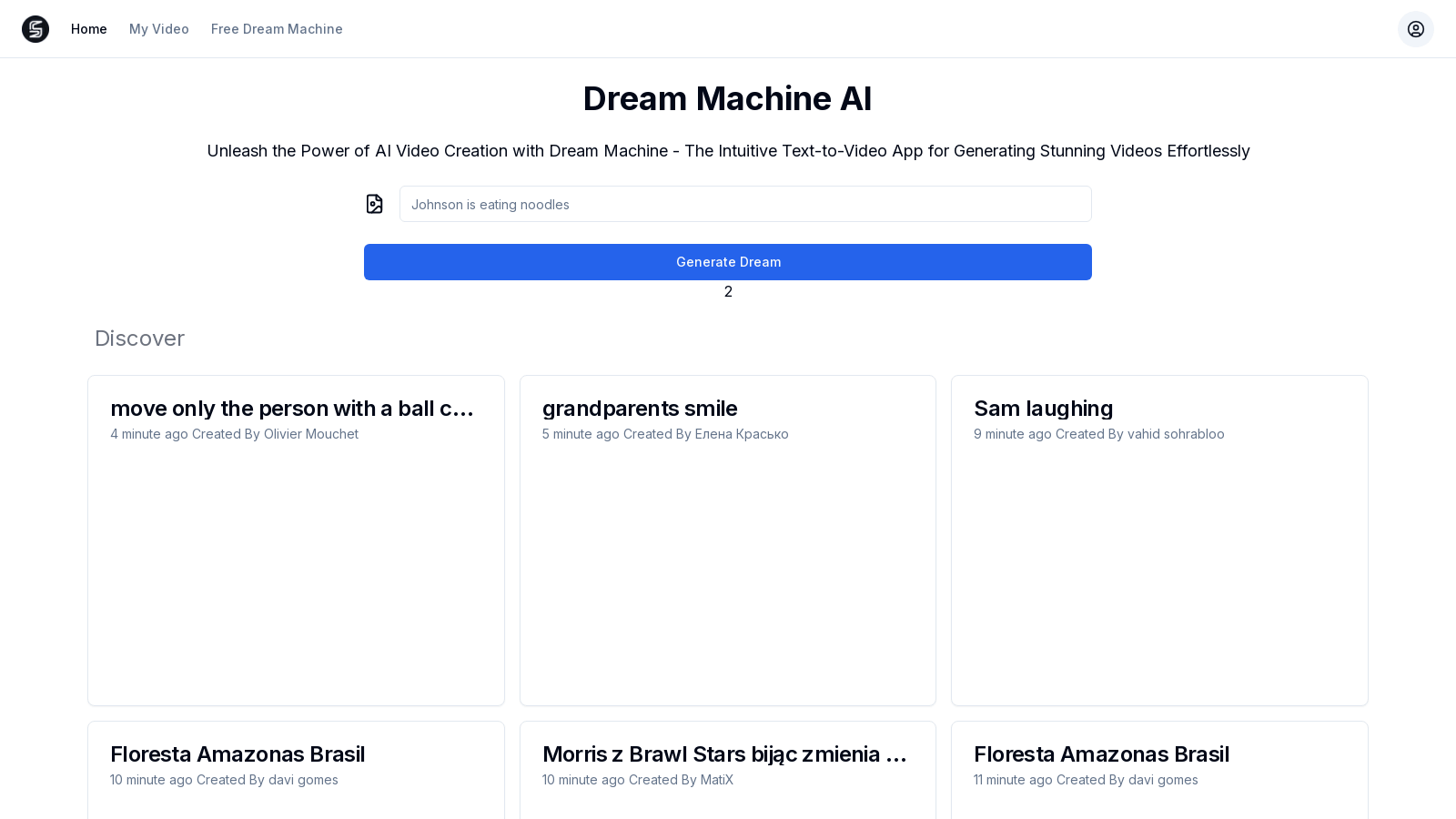Open Floresta Amazonas Brasil posted 10 minutes ago

238,754
